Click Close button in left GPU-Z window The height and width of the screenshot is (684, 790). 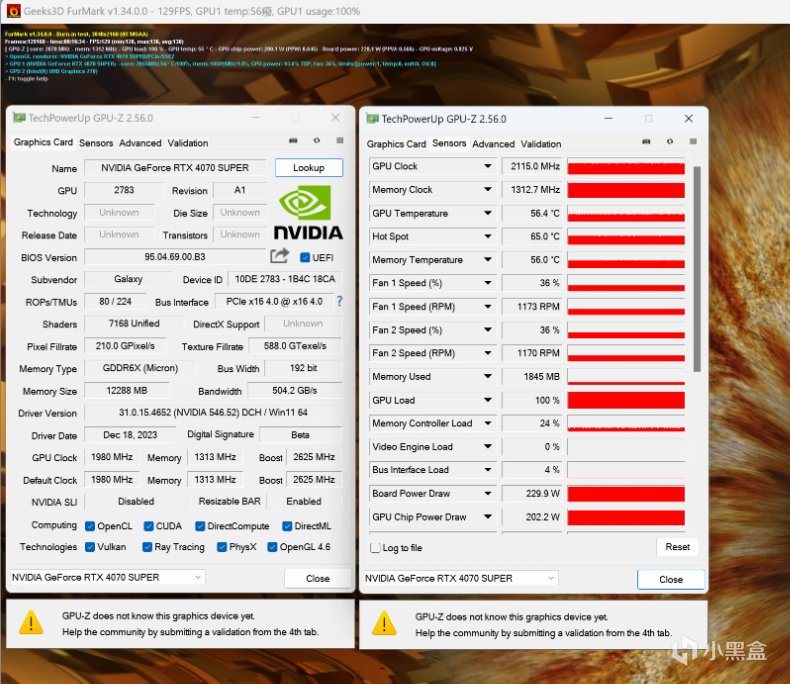tap(317, 578)
